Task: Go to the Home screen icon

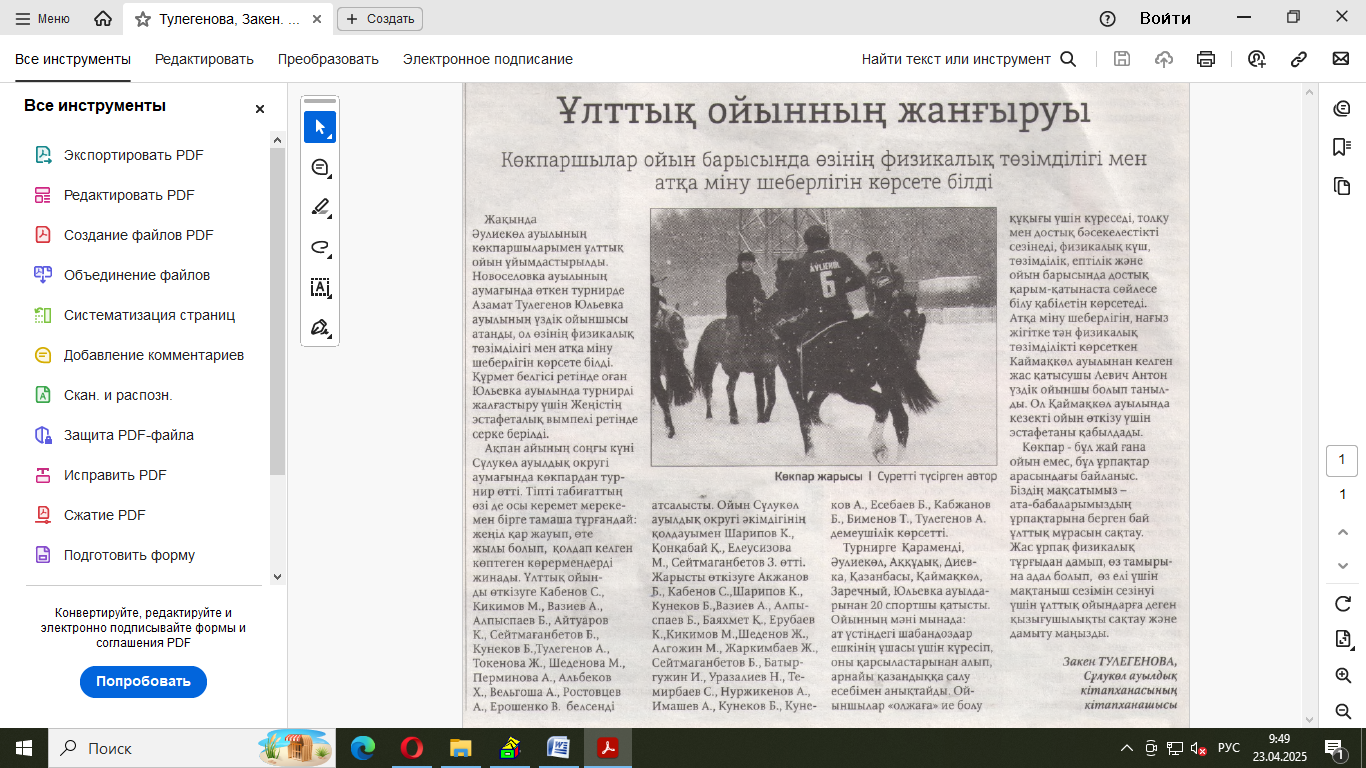Action: [102, 18]
